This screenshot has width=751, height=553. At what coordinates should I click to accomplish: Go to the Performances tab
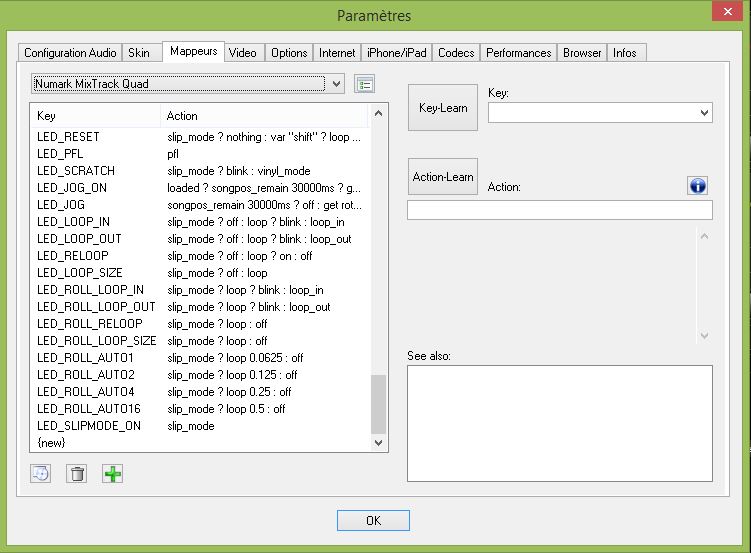(x=518, y=53)
